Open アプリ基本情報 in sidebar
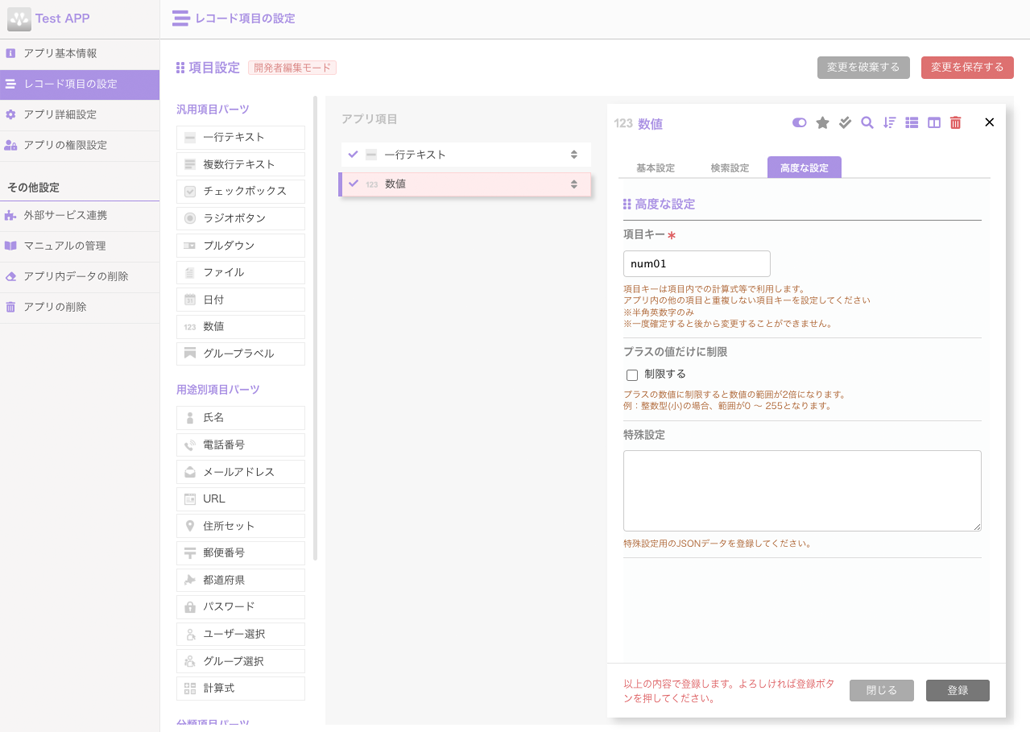 79,53
